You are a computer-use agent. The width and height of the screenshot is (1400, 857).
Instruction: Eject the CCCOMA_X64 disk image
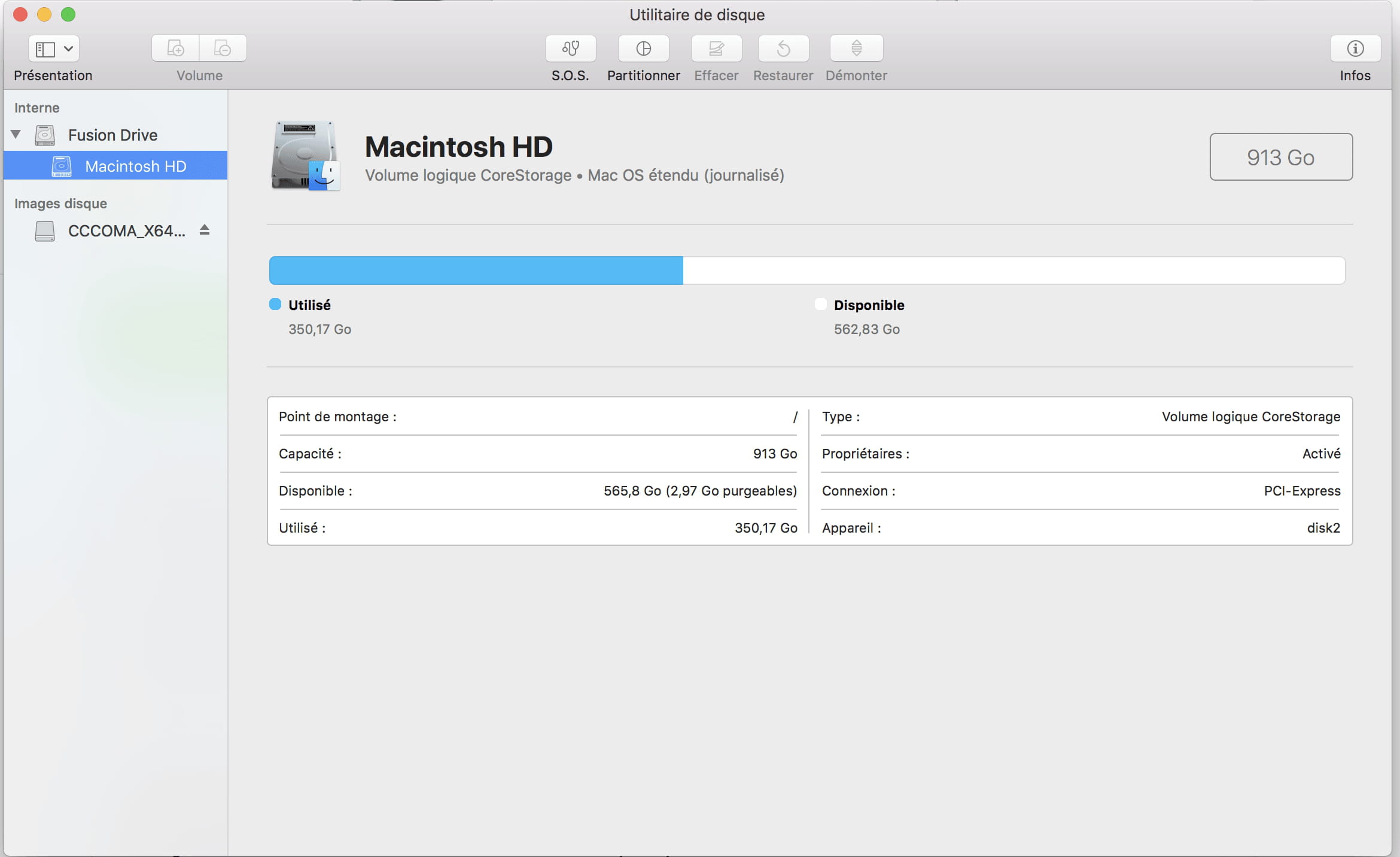tap(205, 230)
